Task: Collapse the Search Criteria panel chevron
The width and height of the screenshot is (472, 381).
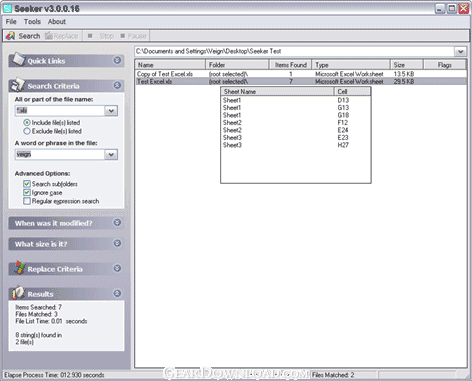Action: (117, 85)
